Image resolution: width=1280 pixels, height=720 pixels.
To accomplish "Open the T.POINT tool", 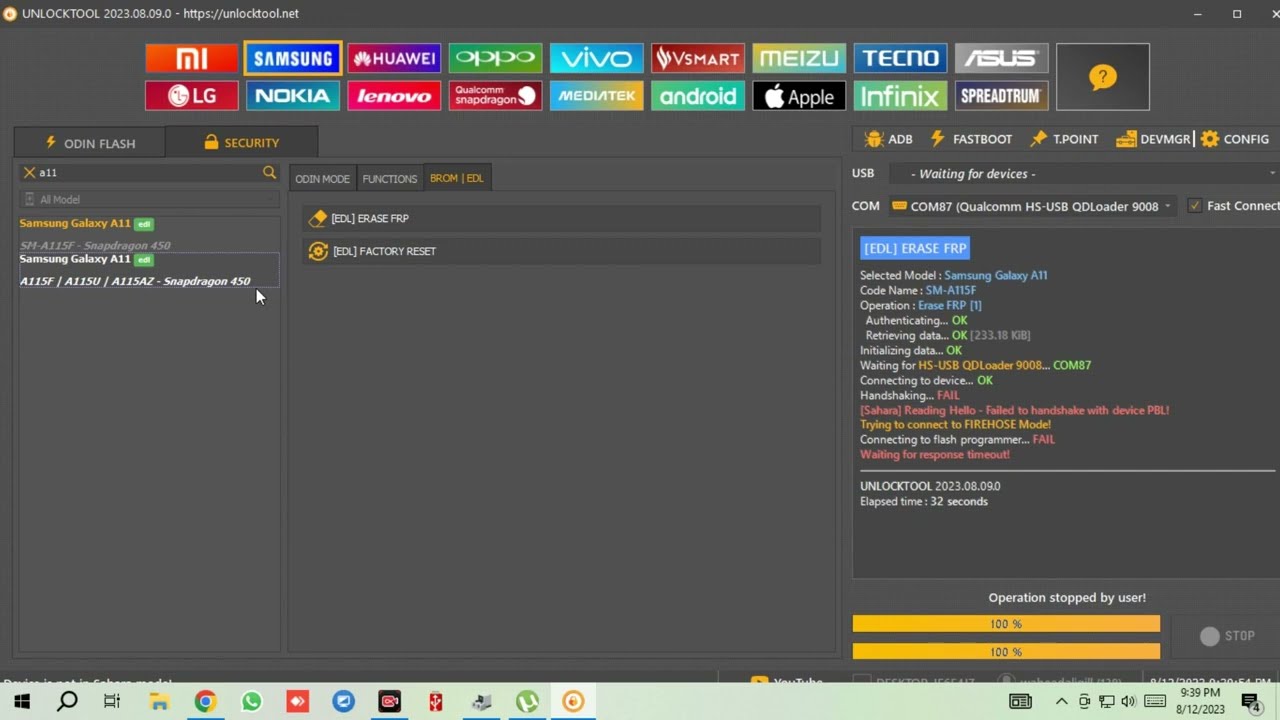I will pyautogui.click(x=1065, y=139).
